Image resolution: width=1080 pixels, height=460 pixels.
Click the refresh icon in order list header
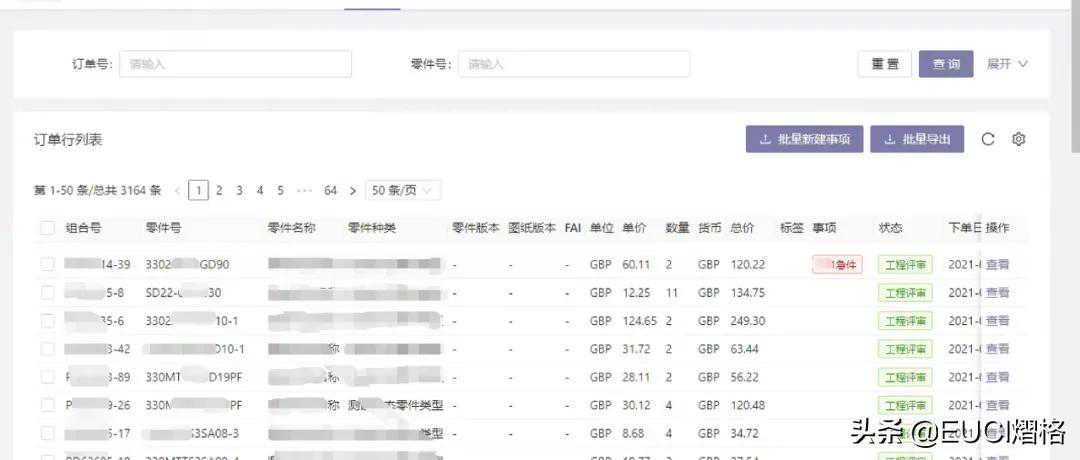click(988, 140)
